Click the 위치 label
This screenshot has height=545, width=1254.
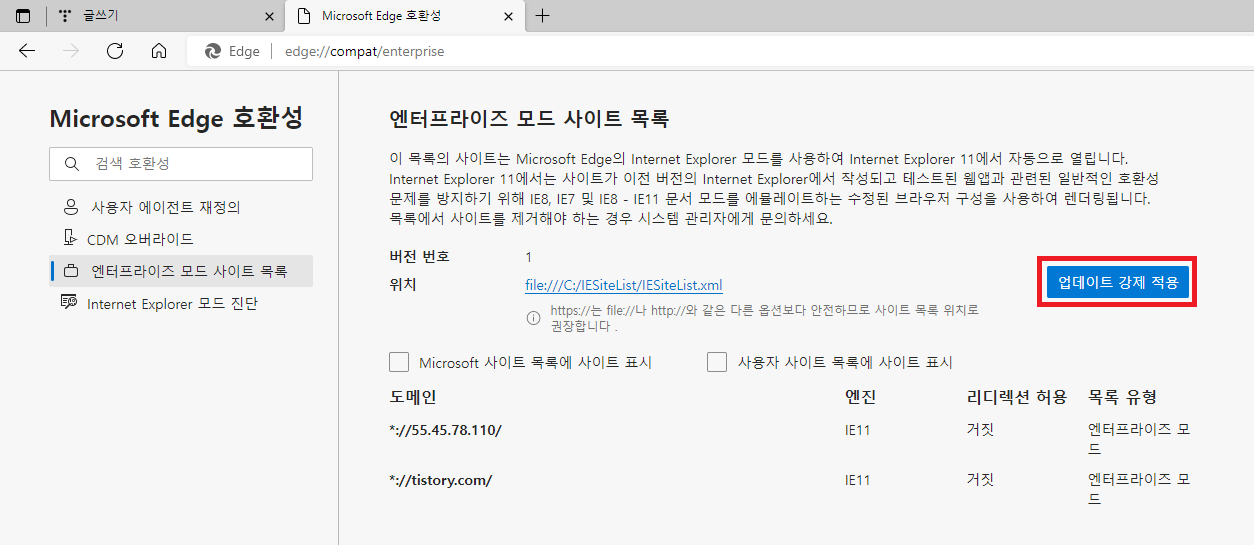tap(402, 284)
